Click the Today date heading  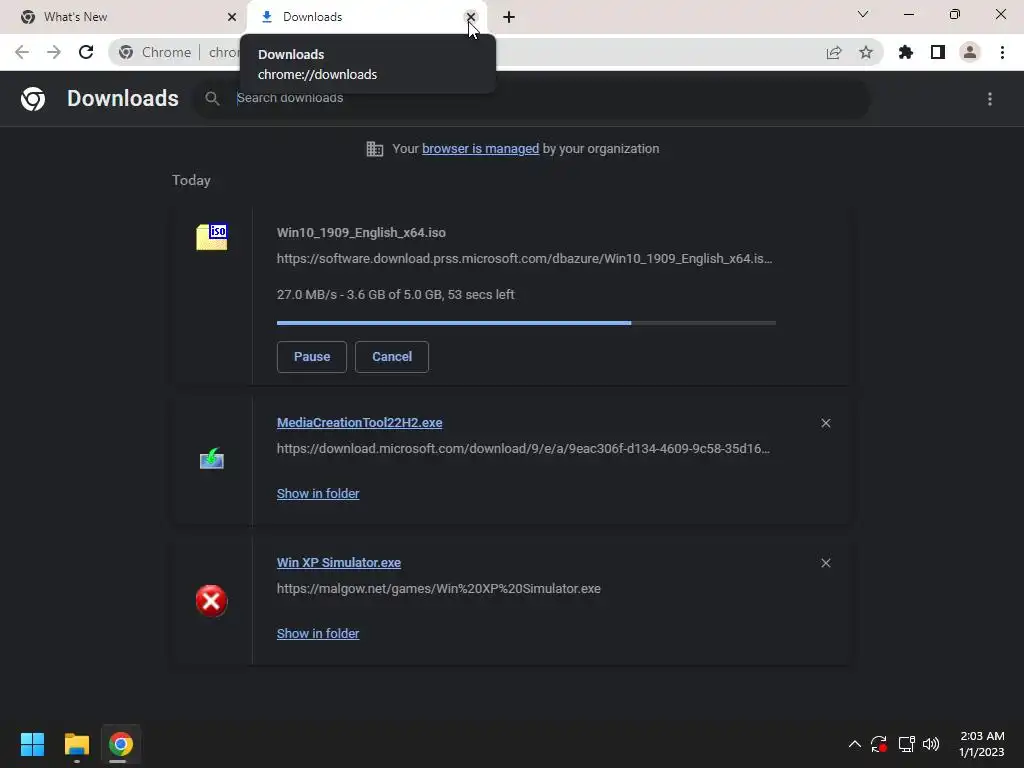(x=191, y=180)
